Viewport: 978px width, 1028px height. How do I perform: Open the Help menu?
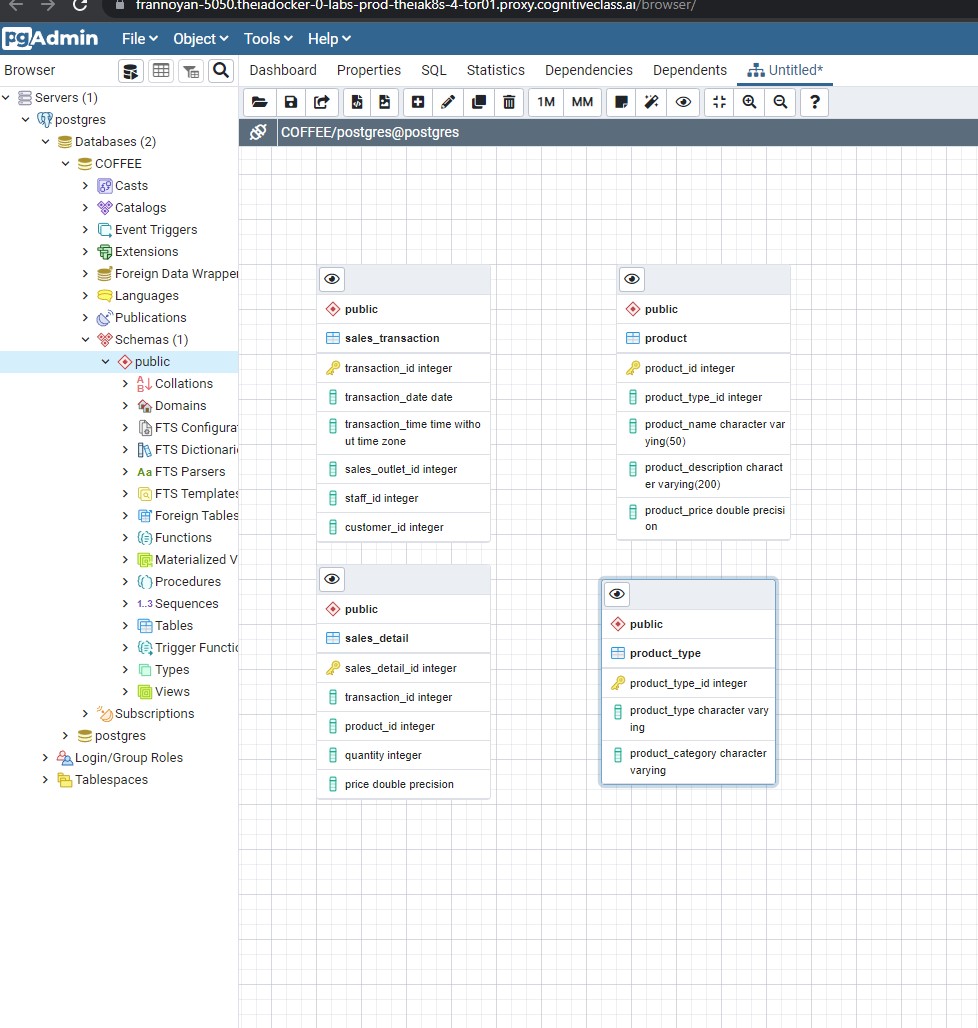click(x=329, y=39)
